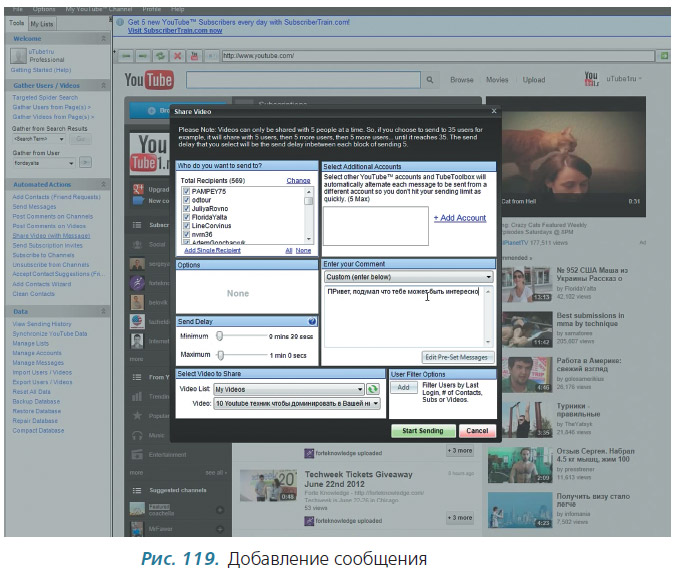Click Share Video (with Message) in sidebar
The width and height of the screenshot is (676, 572).
pyautogui.click(x=51, y=236)
